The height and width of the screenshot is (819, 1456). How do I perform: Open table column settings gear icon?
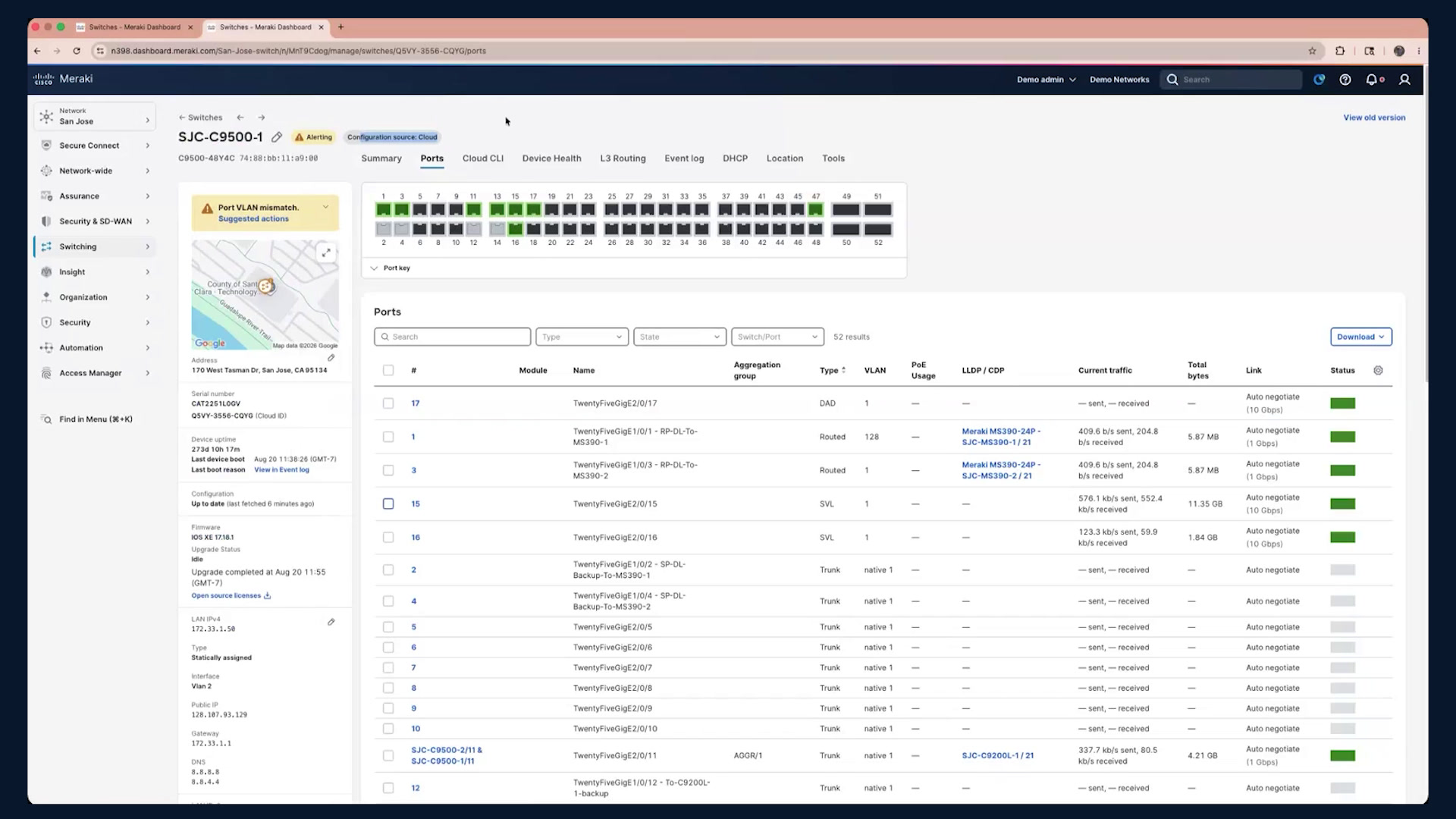click(x=1378, y=371)
